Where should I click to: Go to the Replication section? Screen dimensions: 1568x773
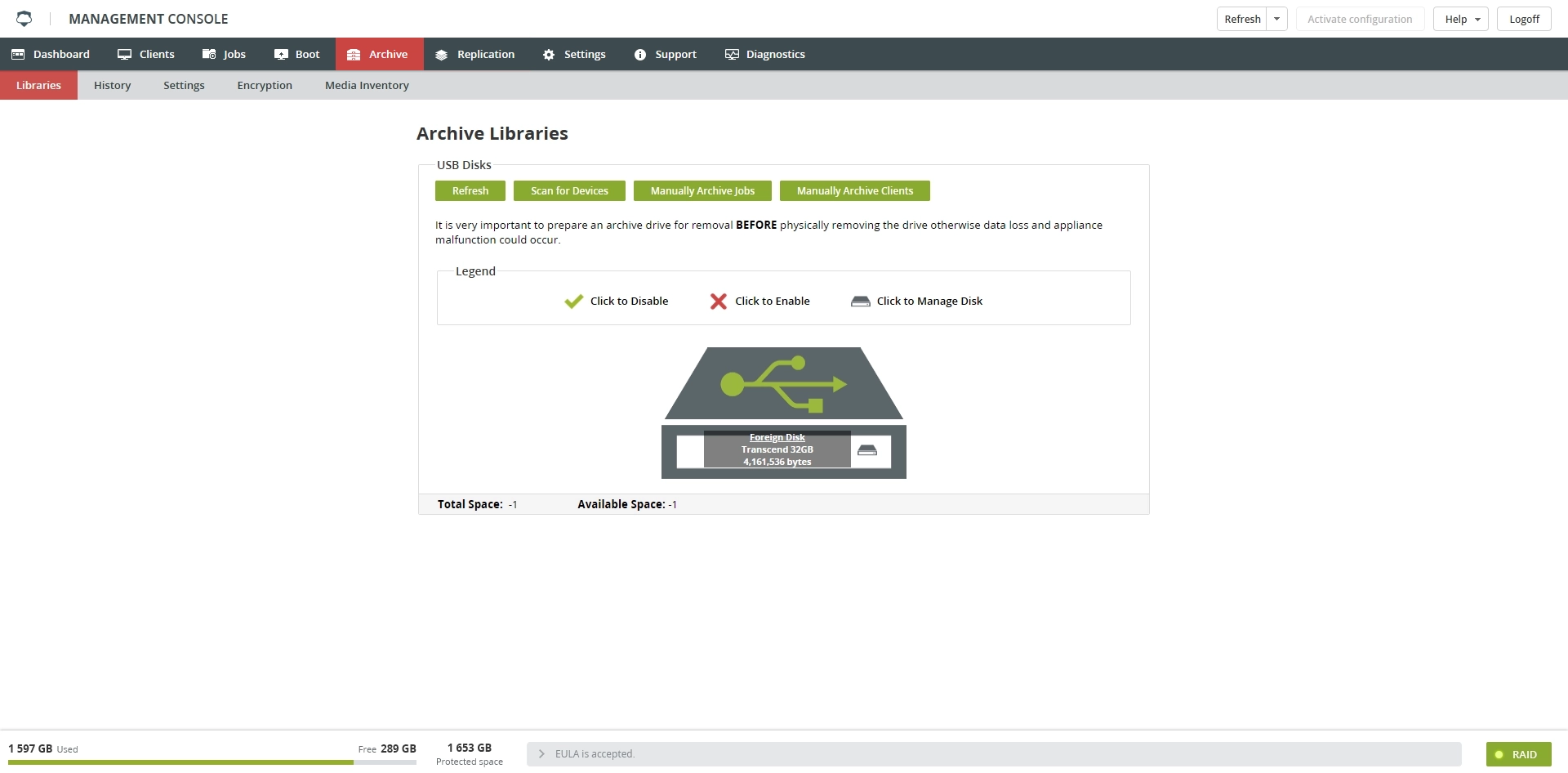(x=475, y=54)
